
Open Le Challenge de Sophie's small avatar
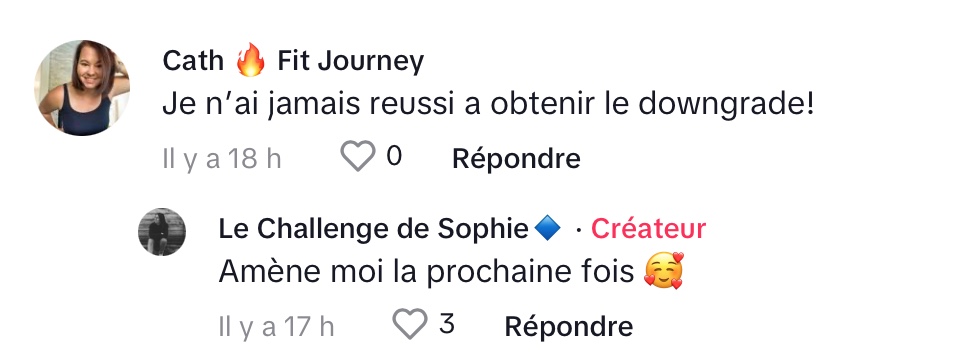click(162, 232)
